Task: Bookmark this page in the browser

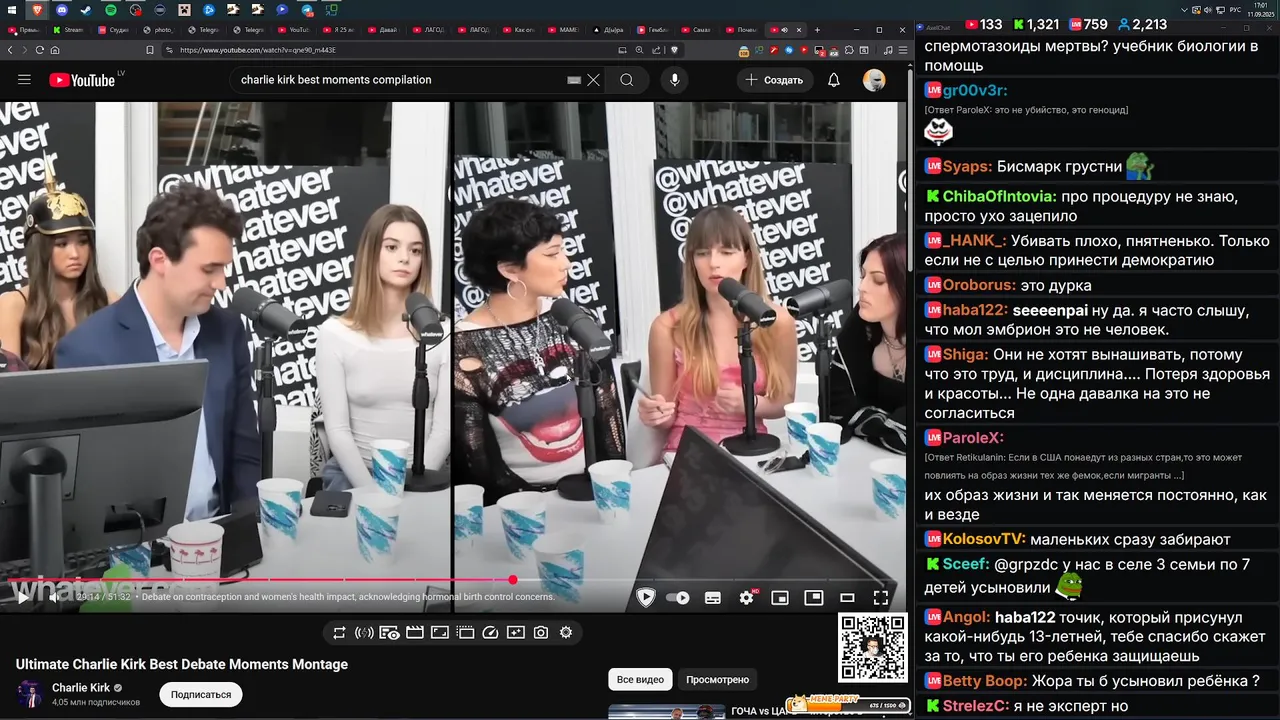Action: pyautogui.click(x=150, y=50)
